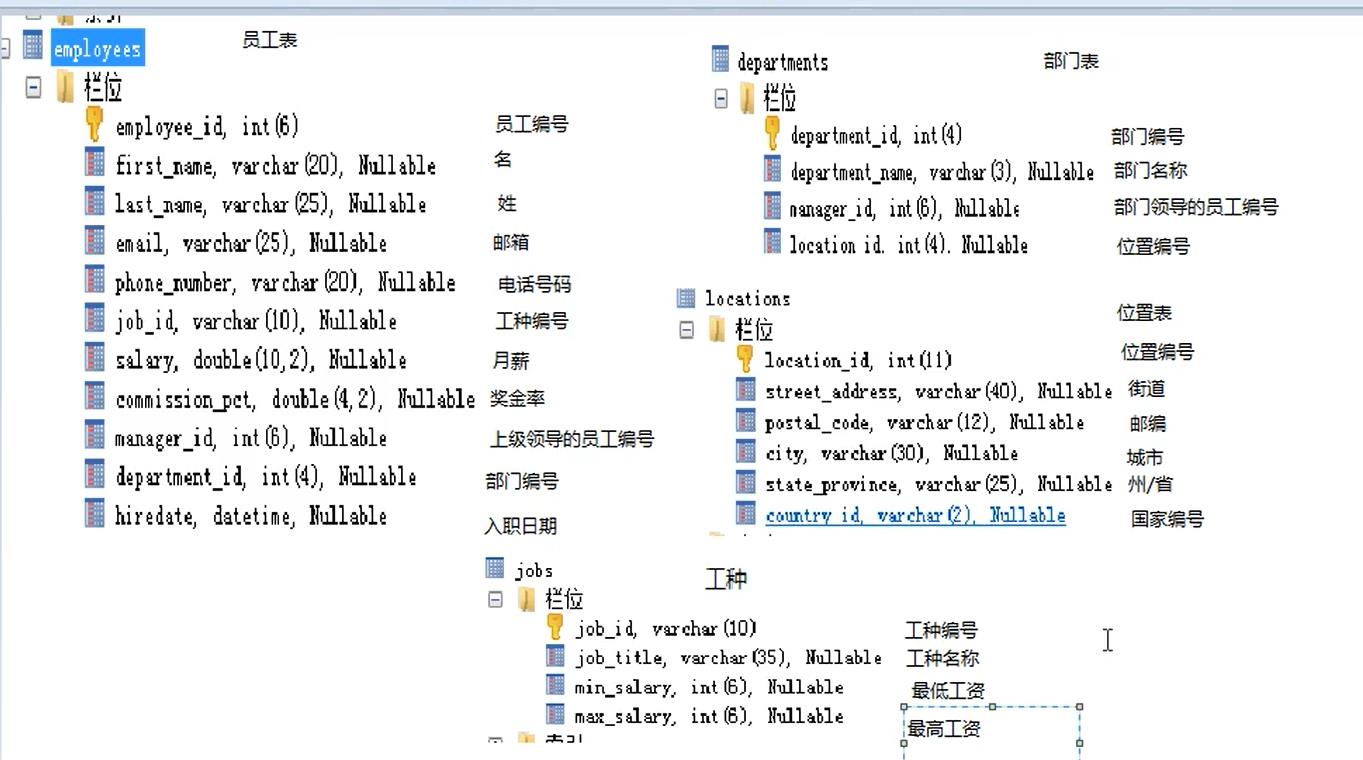Click the column icon beside commission_pct

pyautogui.click(x=95, y=397)
